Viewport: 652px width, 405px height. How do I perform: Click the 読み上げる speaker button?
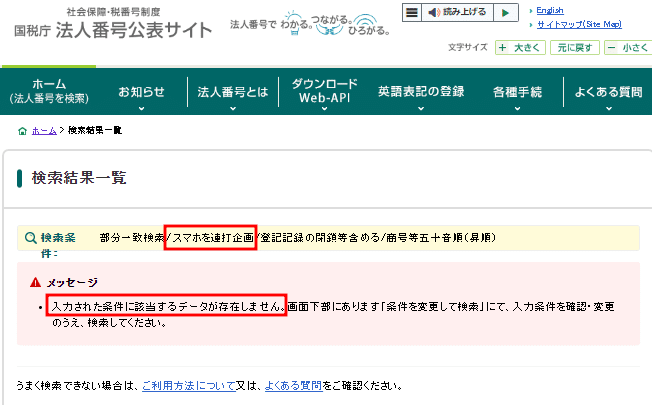coord(457,13)
